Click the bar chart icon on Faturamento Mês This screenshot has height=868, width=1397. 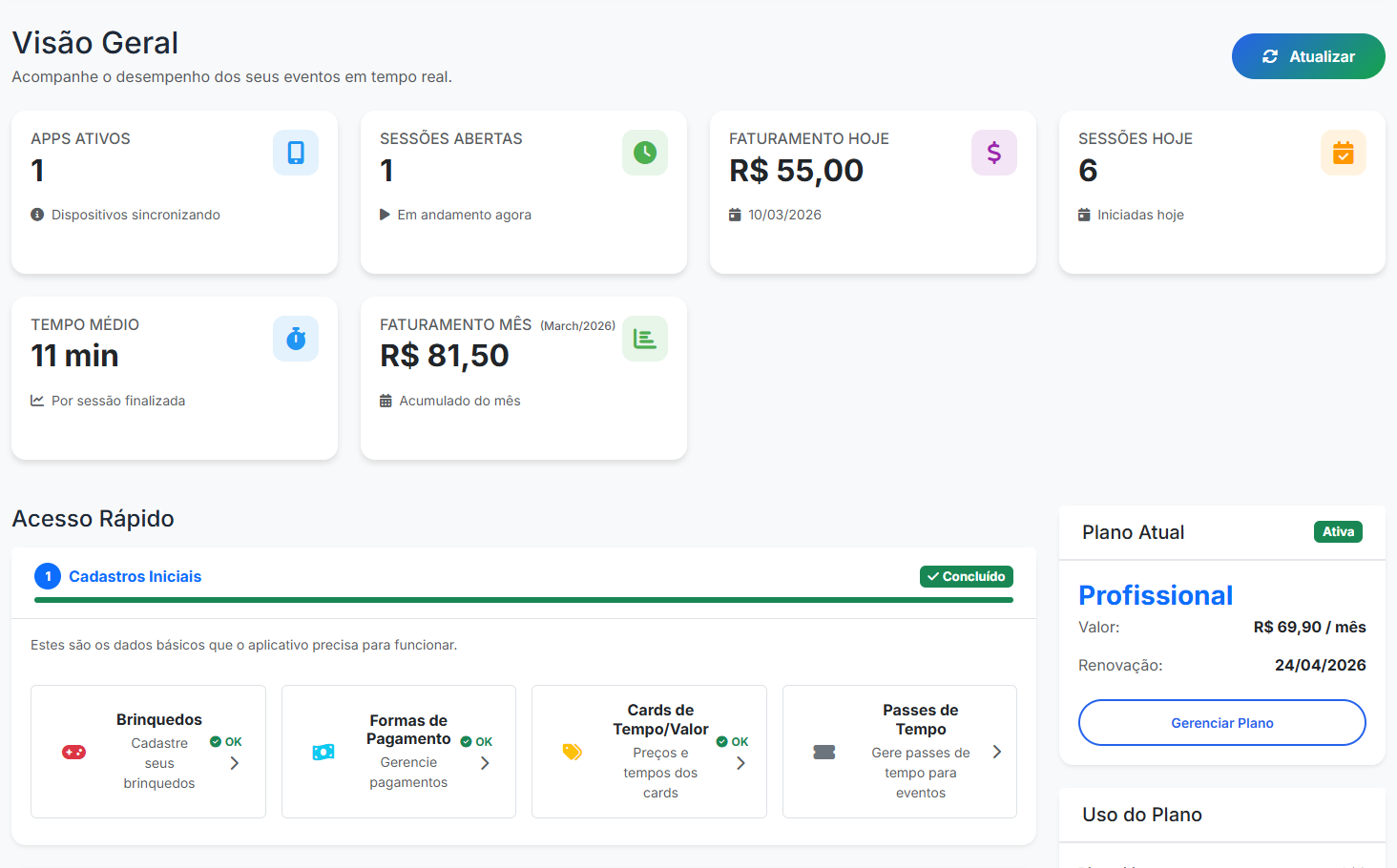645,338
